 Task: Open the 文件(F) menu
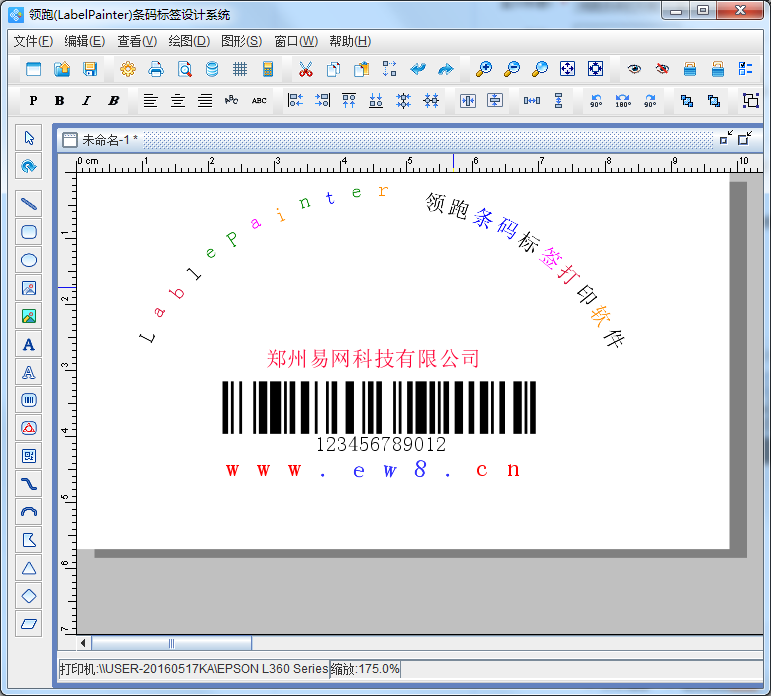pyautogui.click(x=33, y=41)
